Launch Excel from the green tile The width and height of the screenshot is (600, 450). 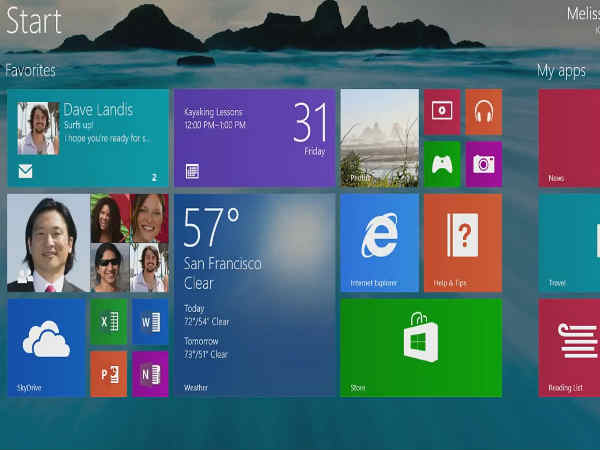(x=108, y=322)
